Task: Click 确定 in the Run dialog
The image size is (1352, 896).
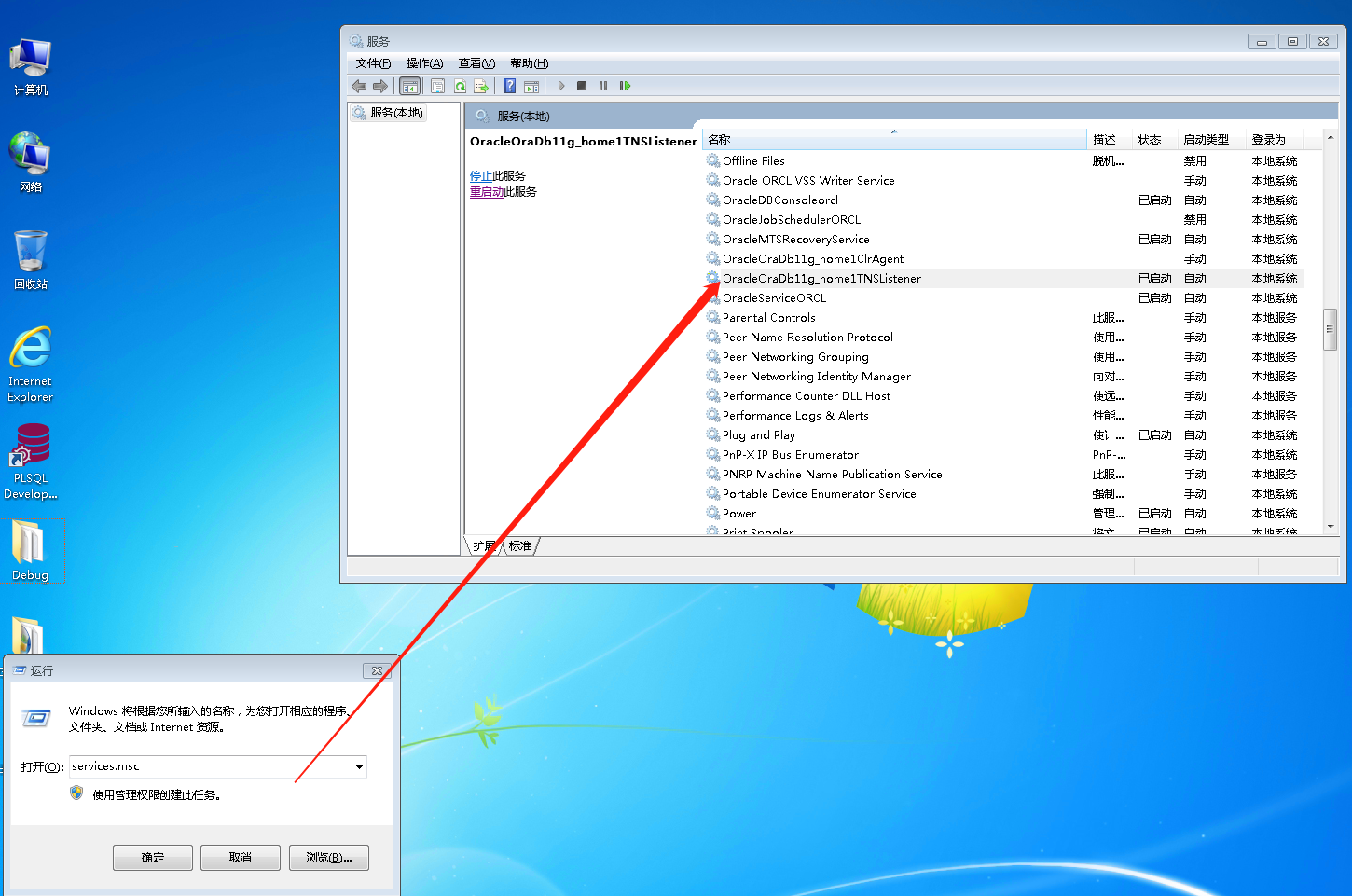Action: click(x=153, y=858)
